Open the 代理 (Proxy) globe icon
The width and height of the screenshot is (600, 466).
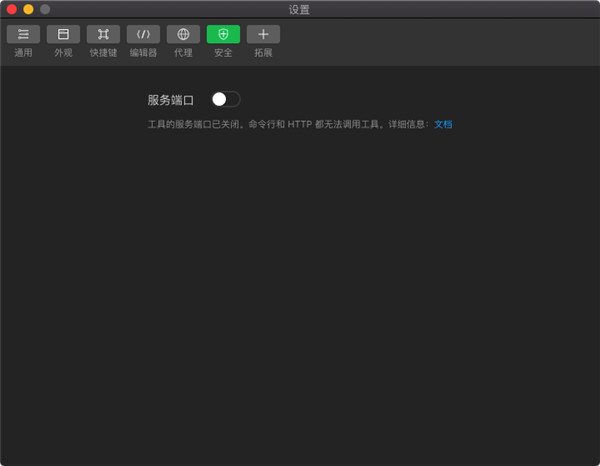tap(183, 34)
